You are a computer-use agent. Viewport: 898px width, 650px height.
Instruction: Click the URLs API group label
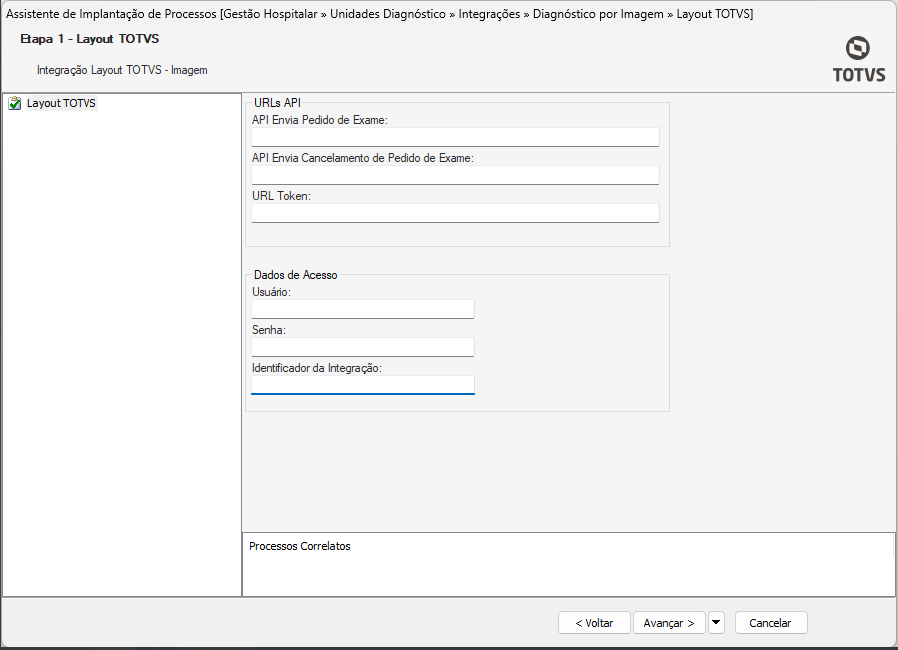(x=278, y=102)
